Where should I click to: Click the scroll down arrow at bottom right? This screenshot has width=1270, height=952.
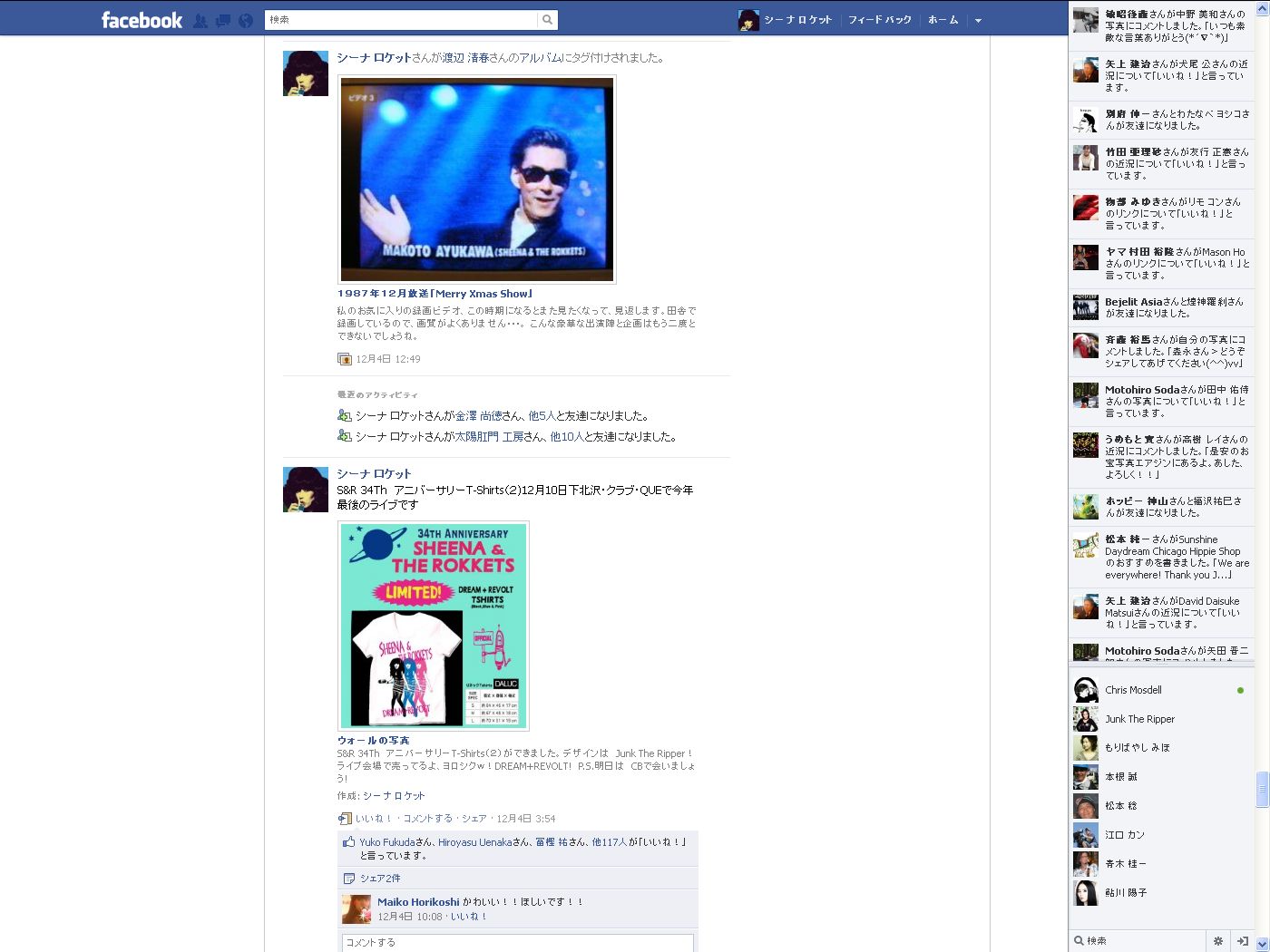coord(1262,944)
